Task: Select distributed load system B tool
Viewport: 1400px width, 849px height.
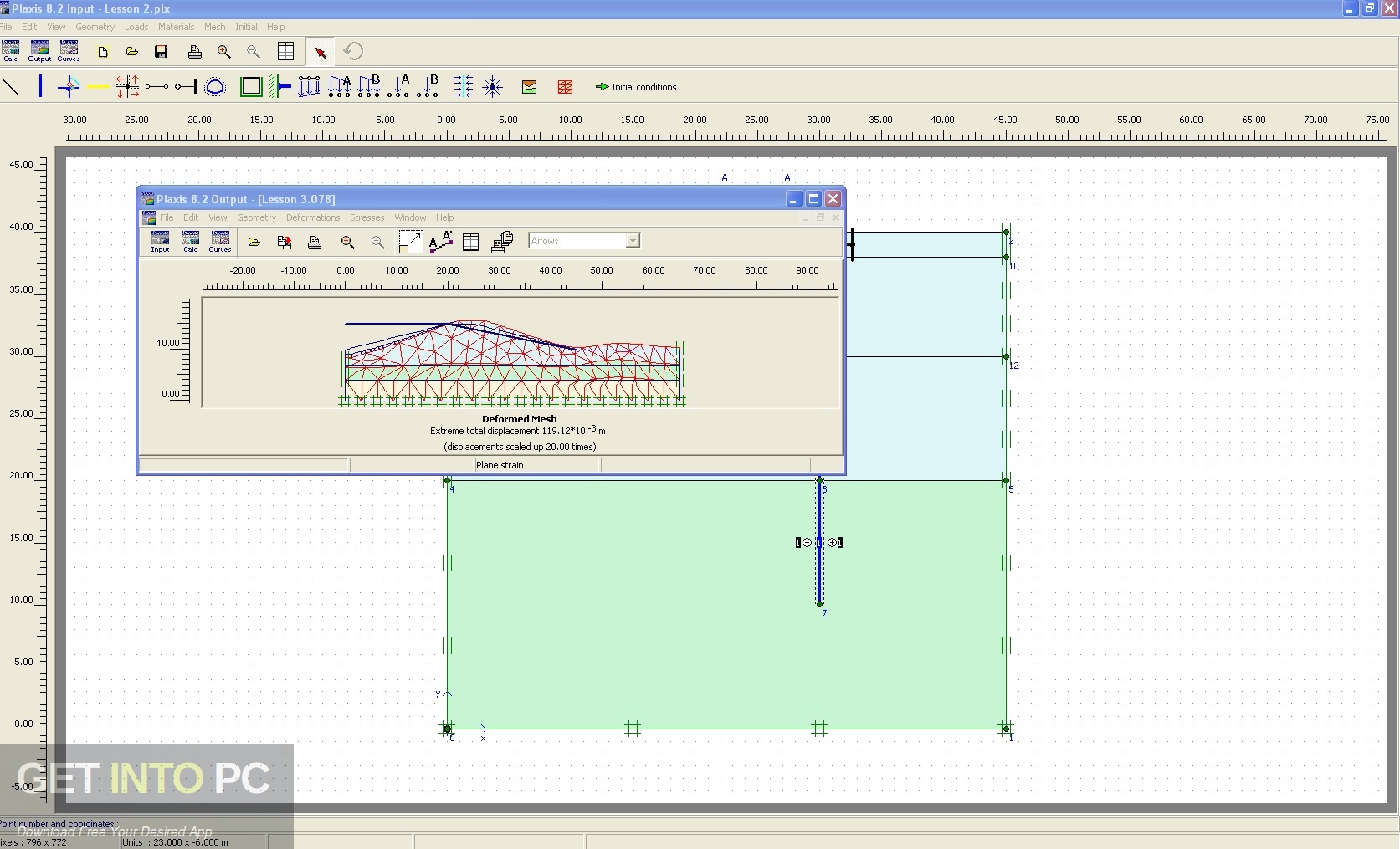Action: (369, 86)
